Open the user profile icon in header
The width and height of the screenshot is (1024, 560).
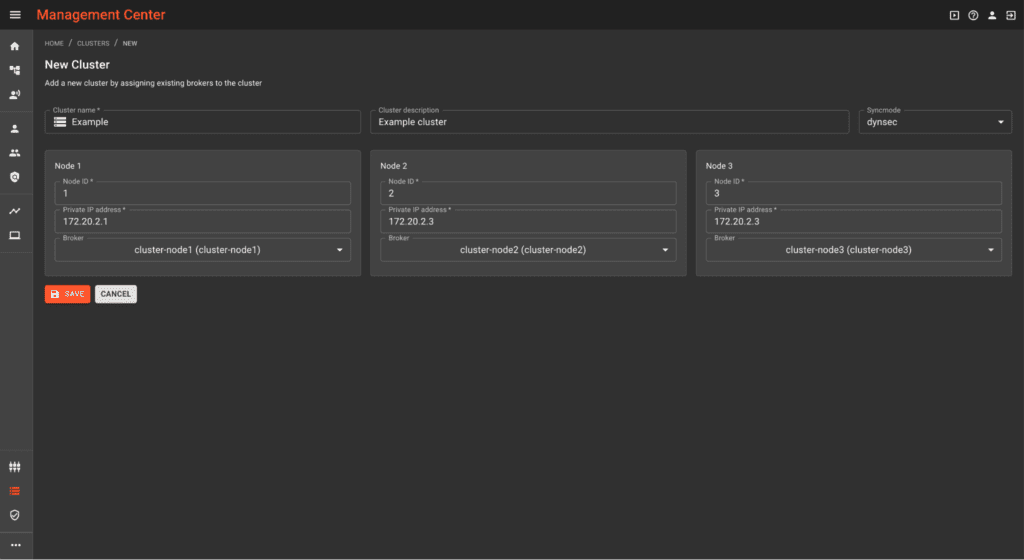(x=992, y=15)
